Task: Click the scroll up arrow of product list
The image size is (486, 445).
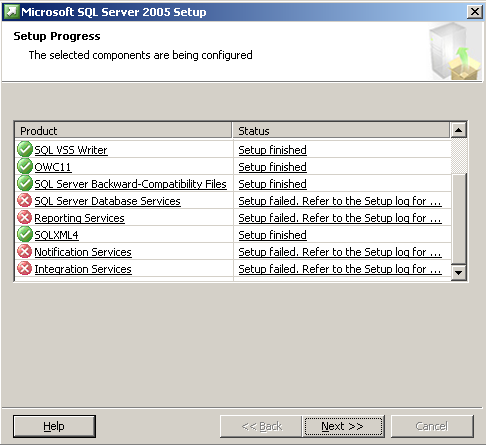Action: click(459, 130)
